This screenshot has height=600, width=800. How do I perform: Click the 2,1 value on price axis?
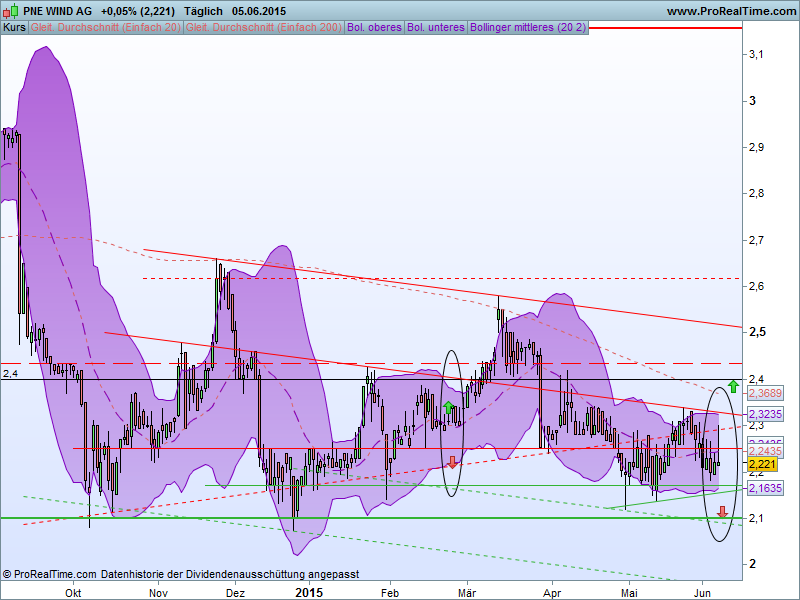point(756,518)
